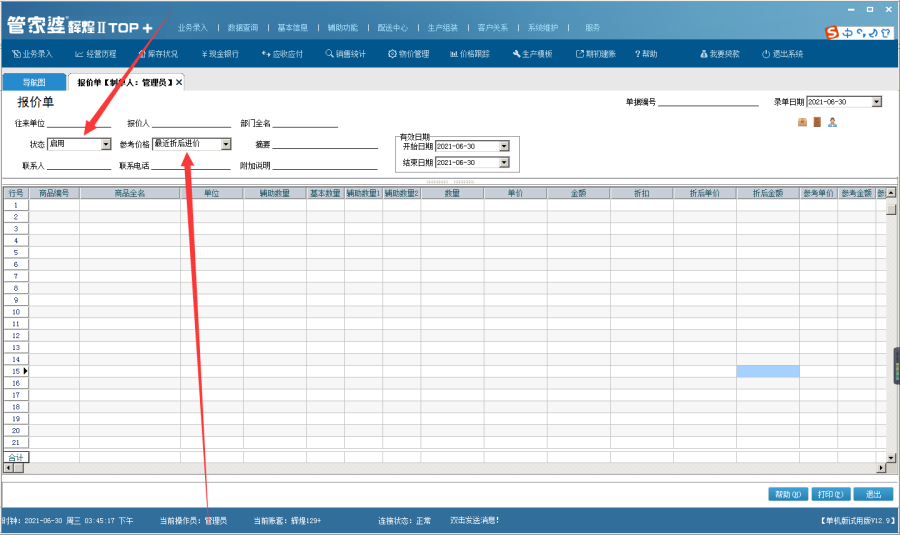Screen dimensions: 900x535
Task: Open the 录单日期 date dropdown
Action: pyautogui.click(x=876, y=102)
